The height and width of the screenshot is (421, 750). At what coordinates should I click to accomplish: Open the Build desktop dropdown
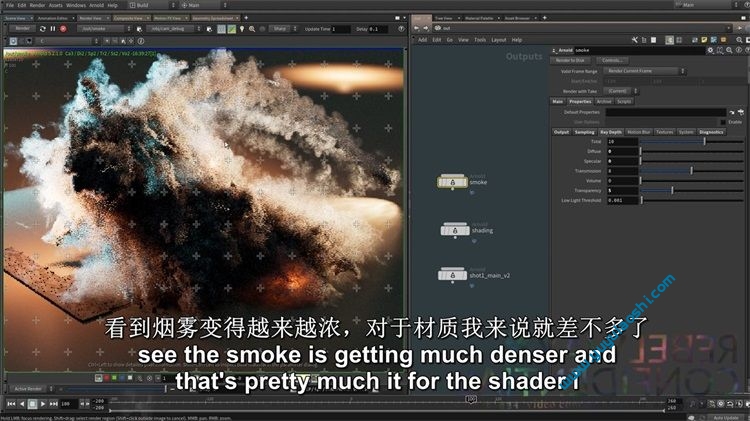pos(152,5)
